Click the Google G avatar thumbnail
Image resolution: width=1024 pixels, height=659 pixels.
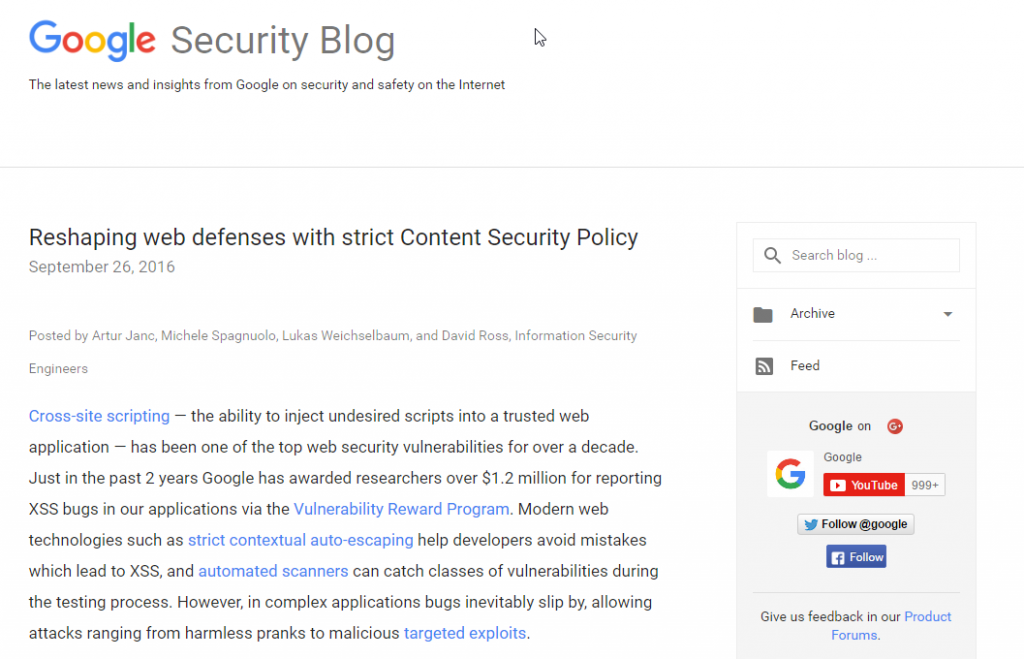click(x=790, y=474)
